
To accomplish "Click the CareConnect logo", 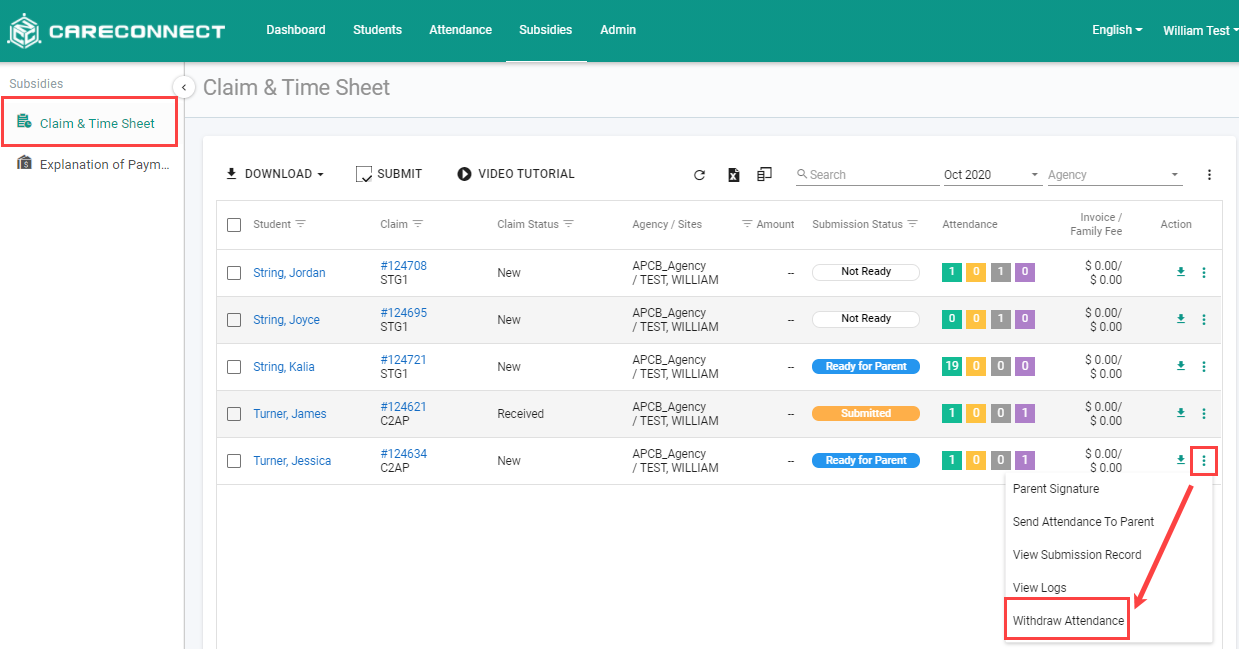I will click(x=116, y=31).
